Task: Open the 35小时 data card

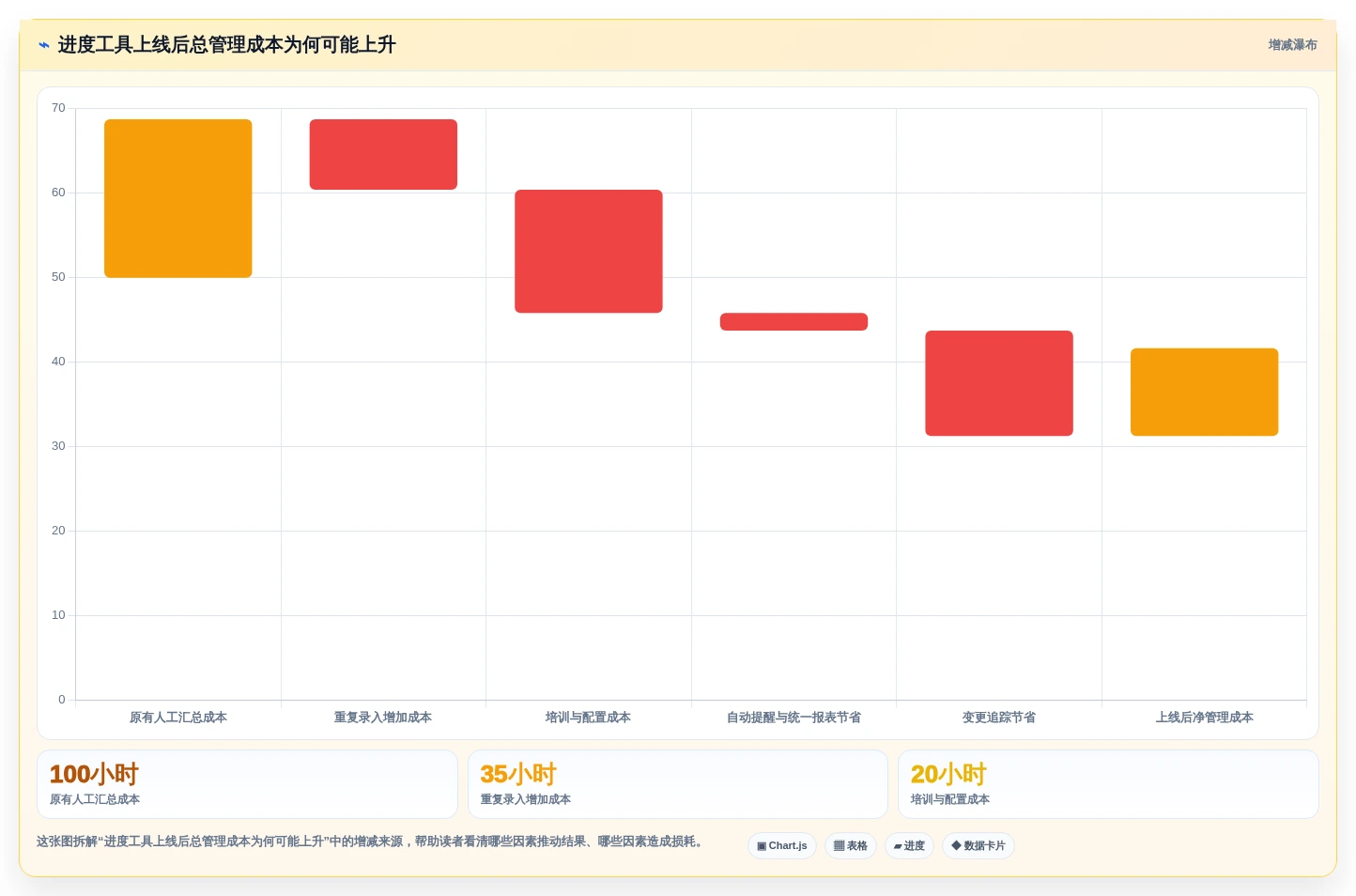Action: [x=678, y=784]
